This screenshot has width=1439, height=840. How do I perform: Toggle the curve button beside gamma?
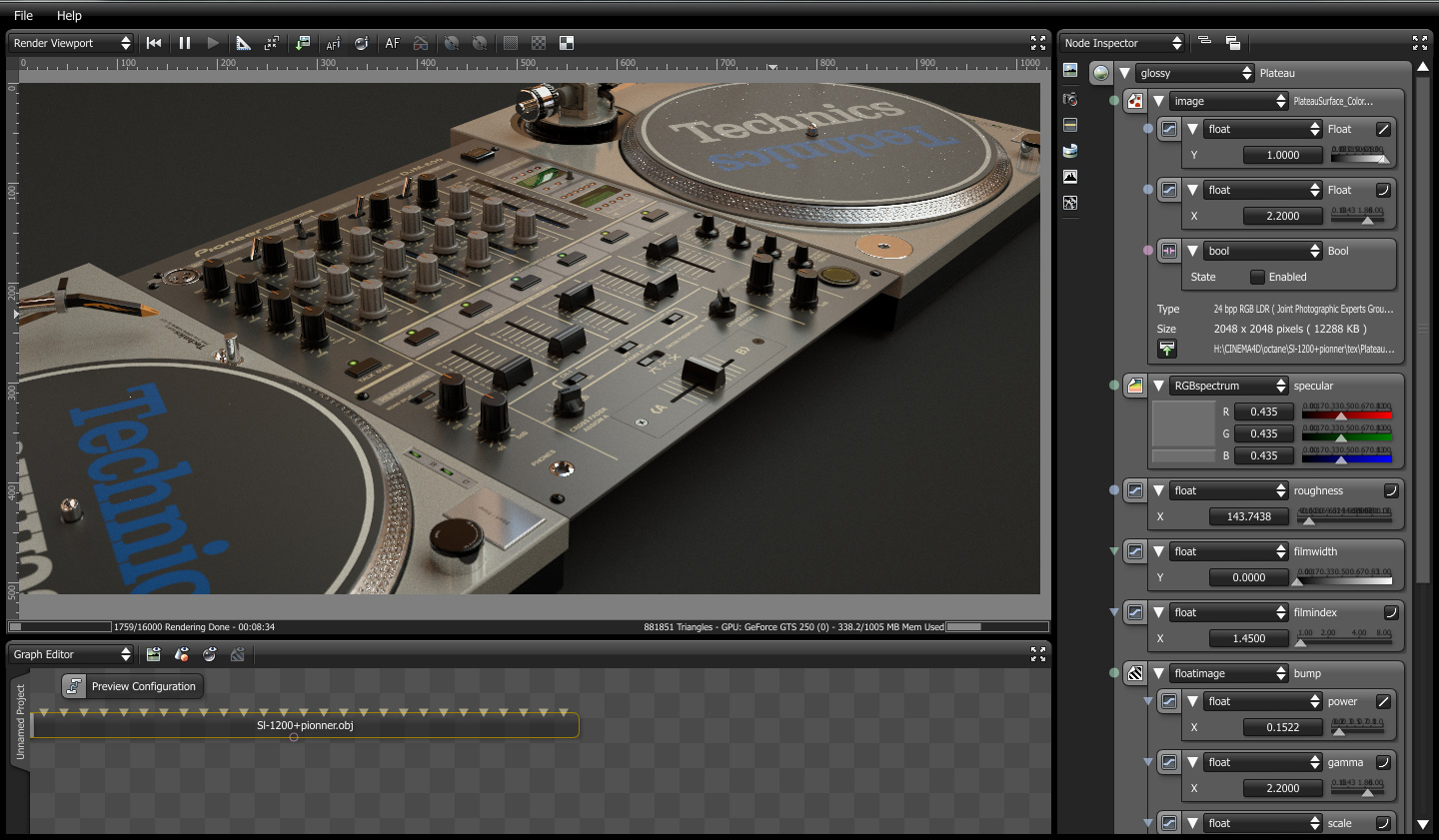point(1384,762)
